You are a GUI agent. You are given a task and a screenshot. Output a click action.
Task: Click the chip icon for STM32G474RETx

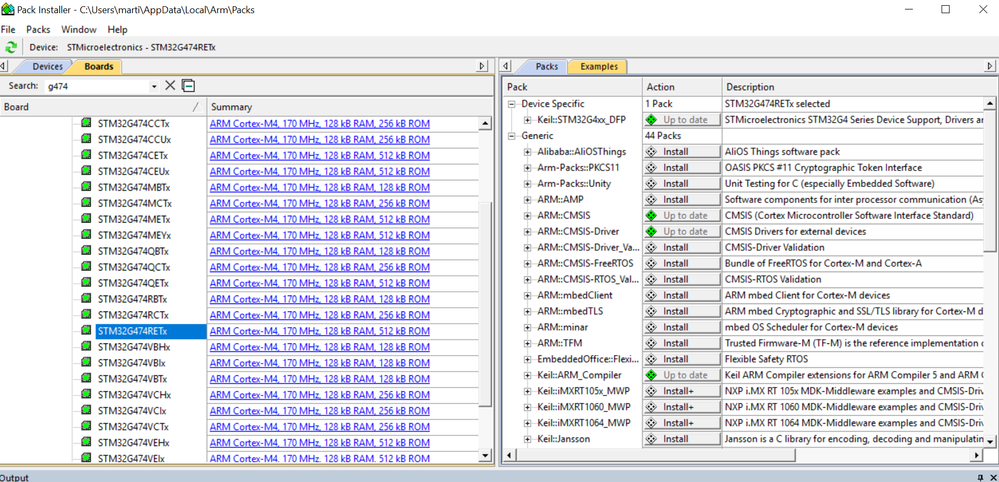click(87, 330)
